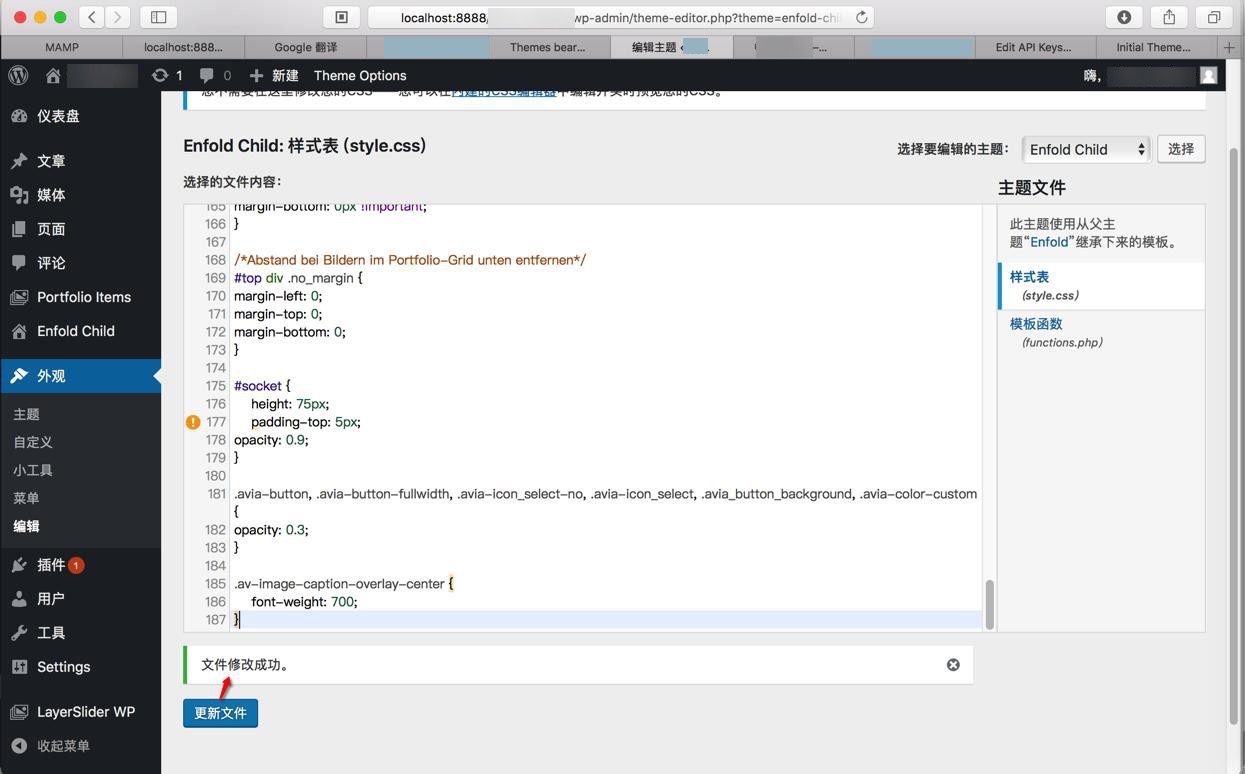Open 样式表 style.css file

1029,277
